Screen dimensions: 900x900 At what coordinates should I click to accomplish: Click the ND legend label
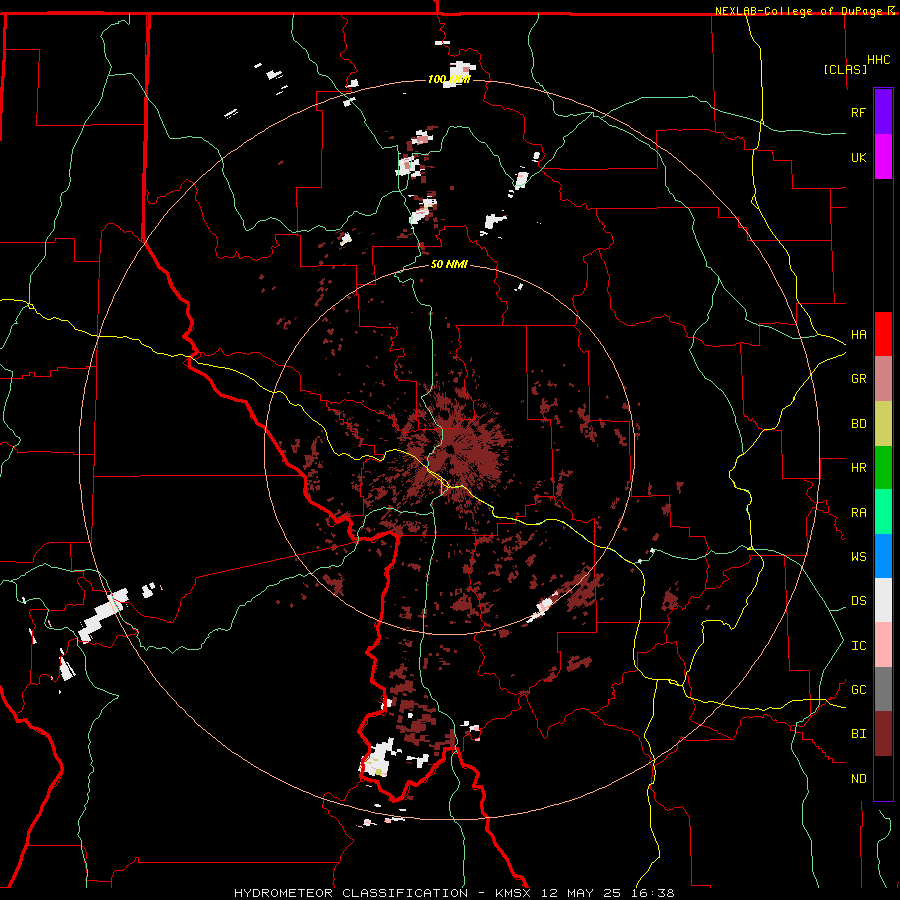click(858, 778)
